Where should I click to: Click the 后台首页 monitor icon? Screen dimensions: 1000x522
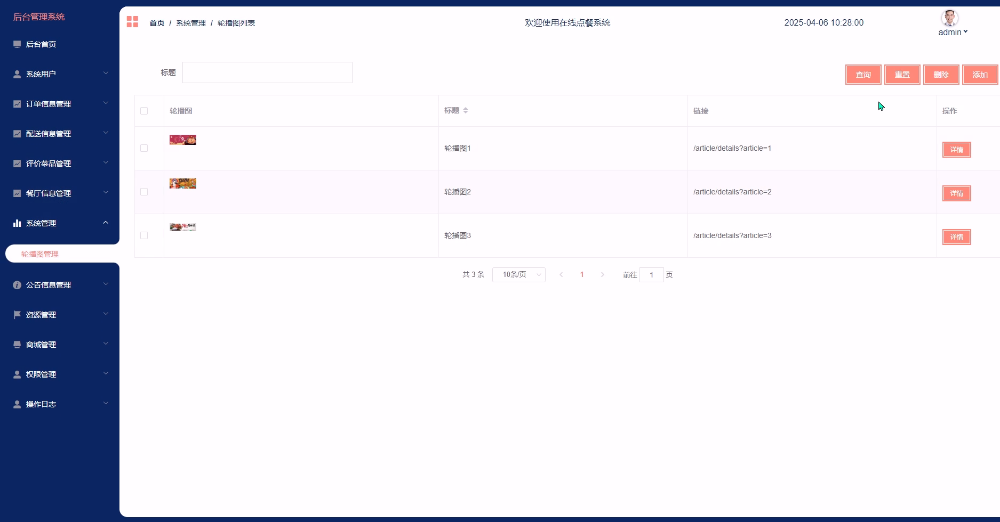click(17, 44)
